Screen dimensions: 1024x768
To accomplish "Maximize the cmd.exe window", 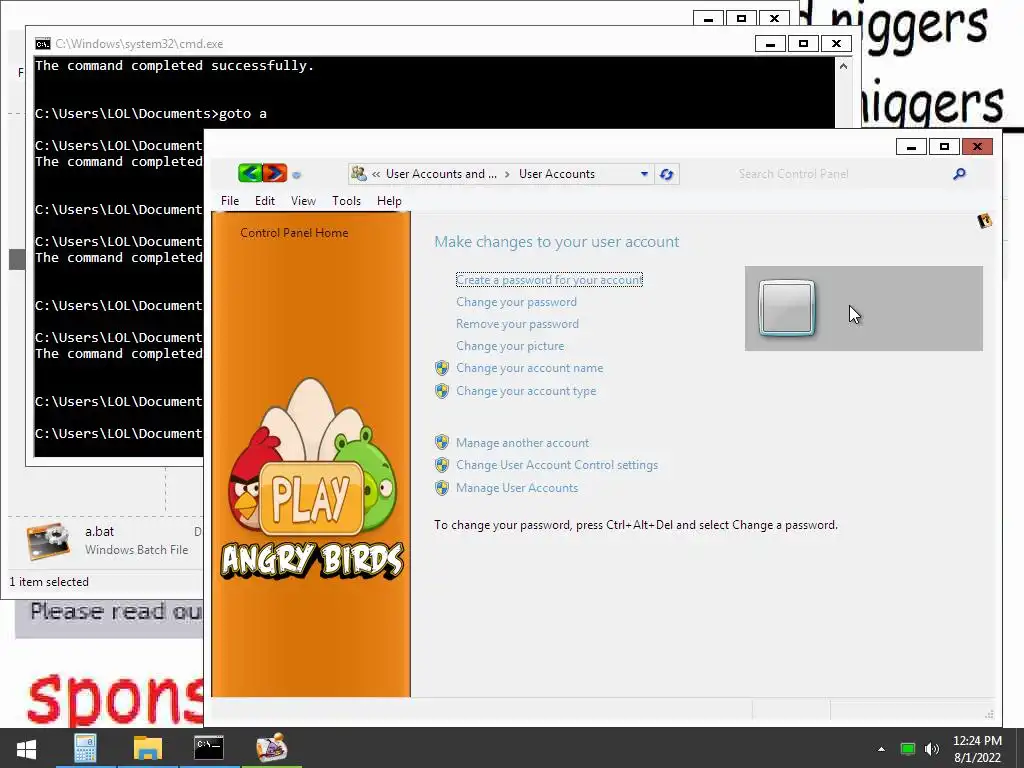I will 803,44.
